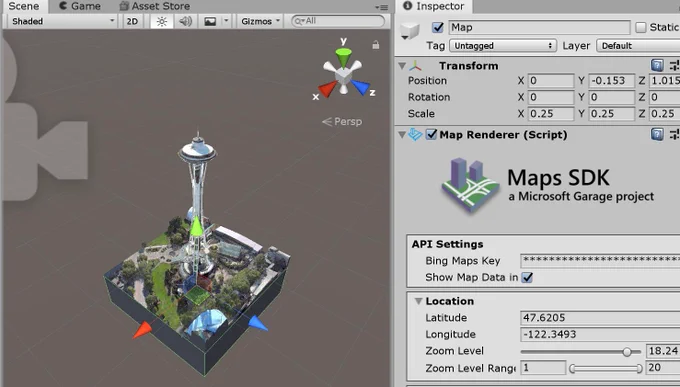Screen dimensions: 680x387
Task: Click the Scale label in Transform
Action: 421,114
